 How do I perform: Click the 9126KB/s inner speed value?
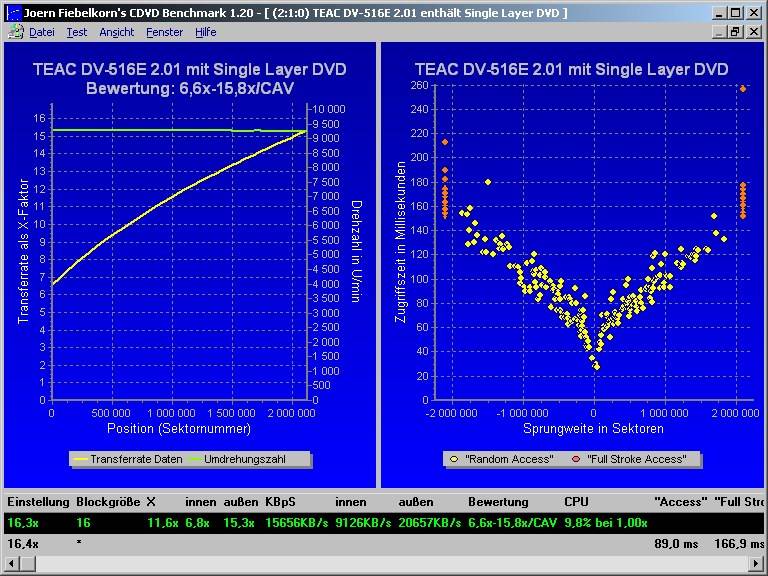click(363, 523)
